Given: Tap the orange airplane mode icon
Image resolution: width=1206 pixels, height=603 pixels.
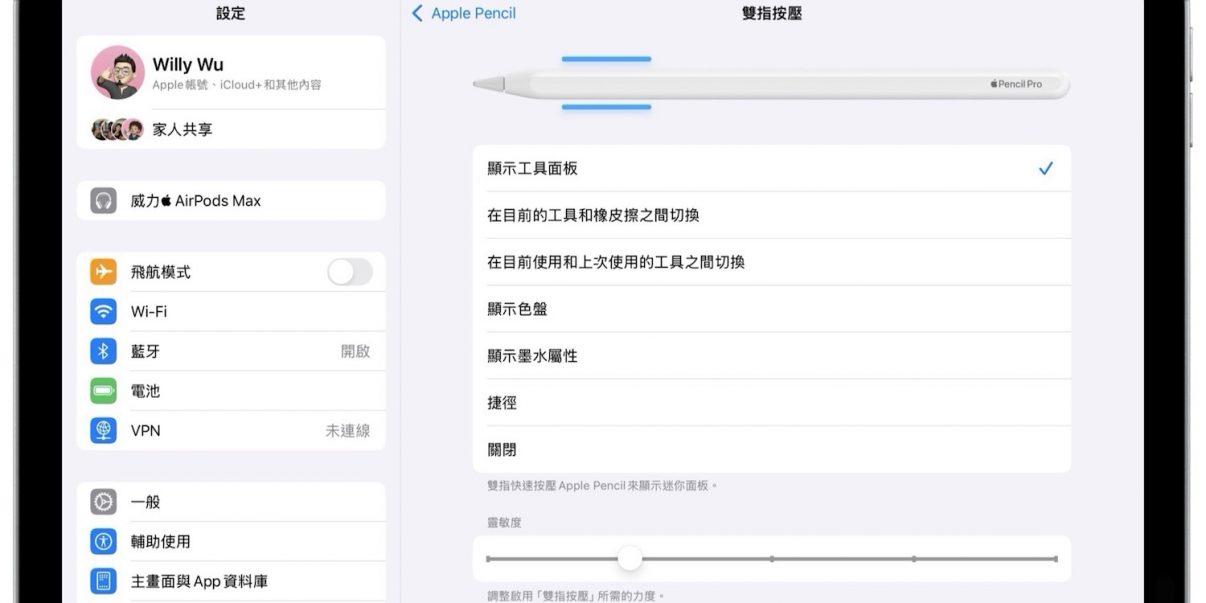Looking at the screenshot, I should (104, 272).
